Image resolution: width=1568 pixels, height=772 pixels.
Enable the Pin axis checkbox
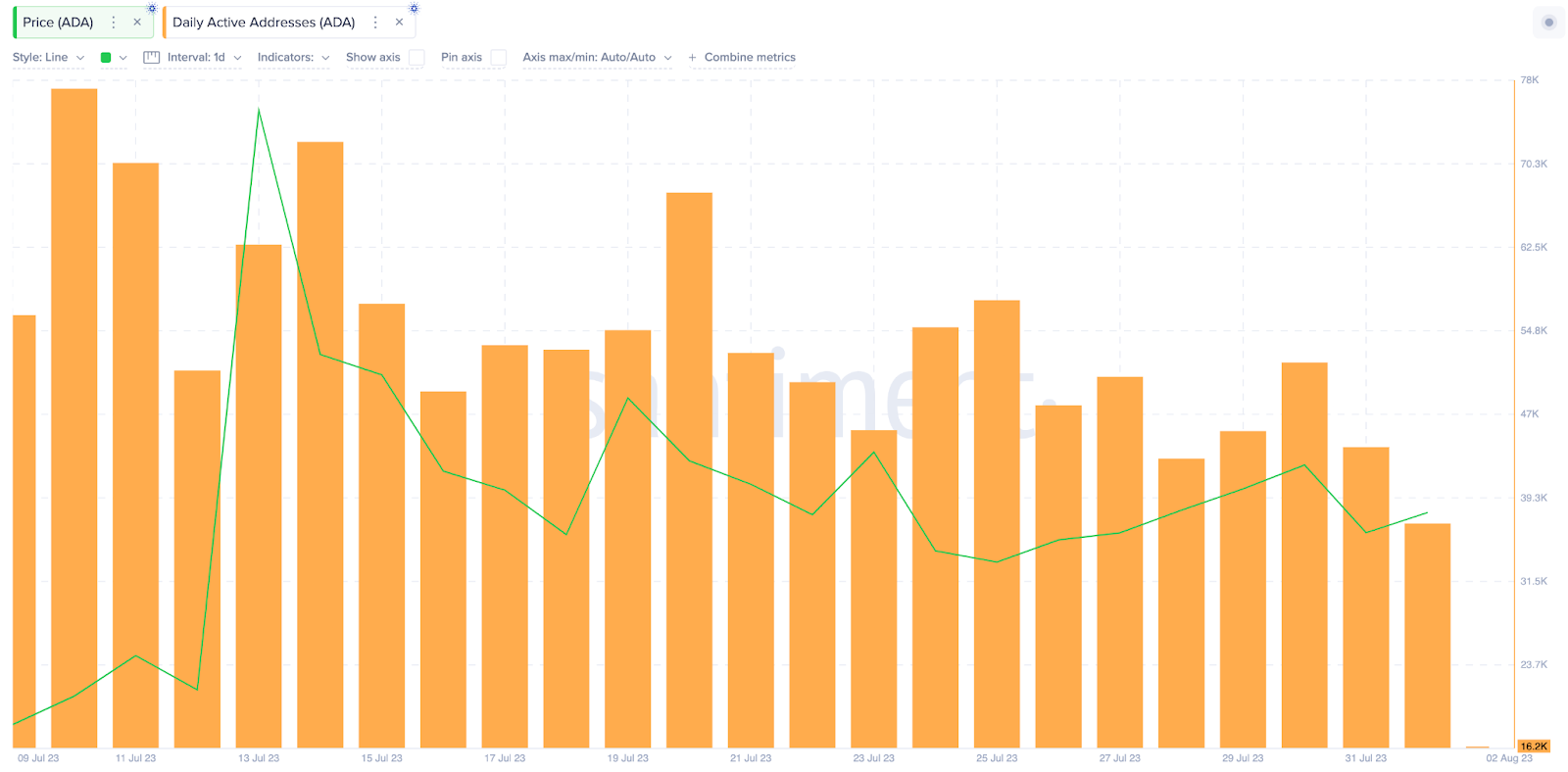tap(498, 58)
